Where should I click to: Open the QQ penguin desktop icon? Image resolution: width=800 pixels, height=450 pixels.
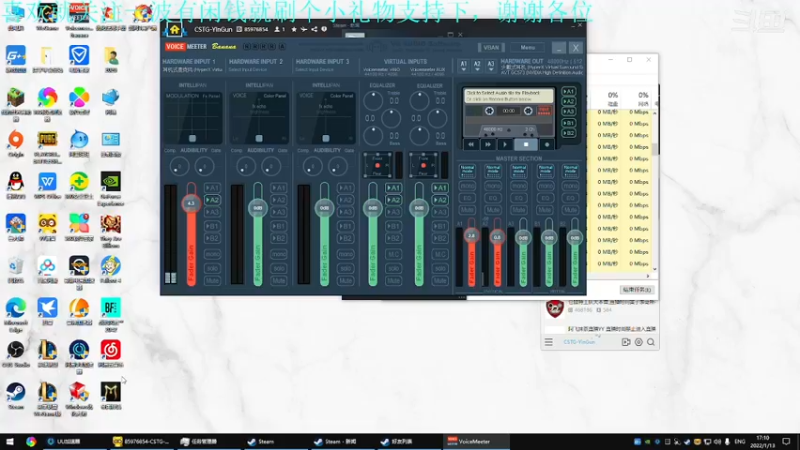pos(16,186)
